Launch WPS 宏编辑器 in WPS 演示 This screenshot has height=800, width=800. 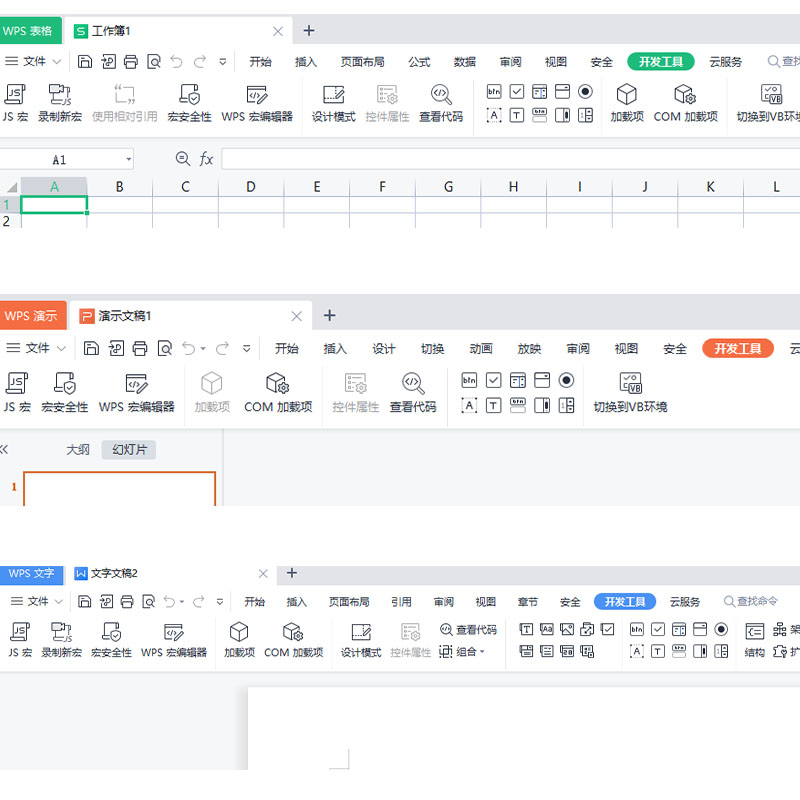point(136,392)
